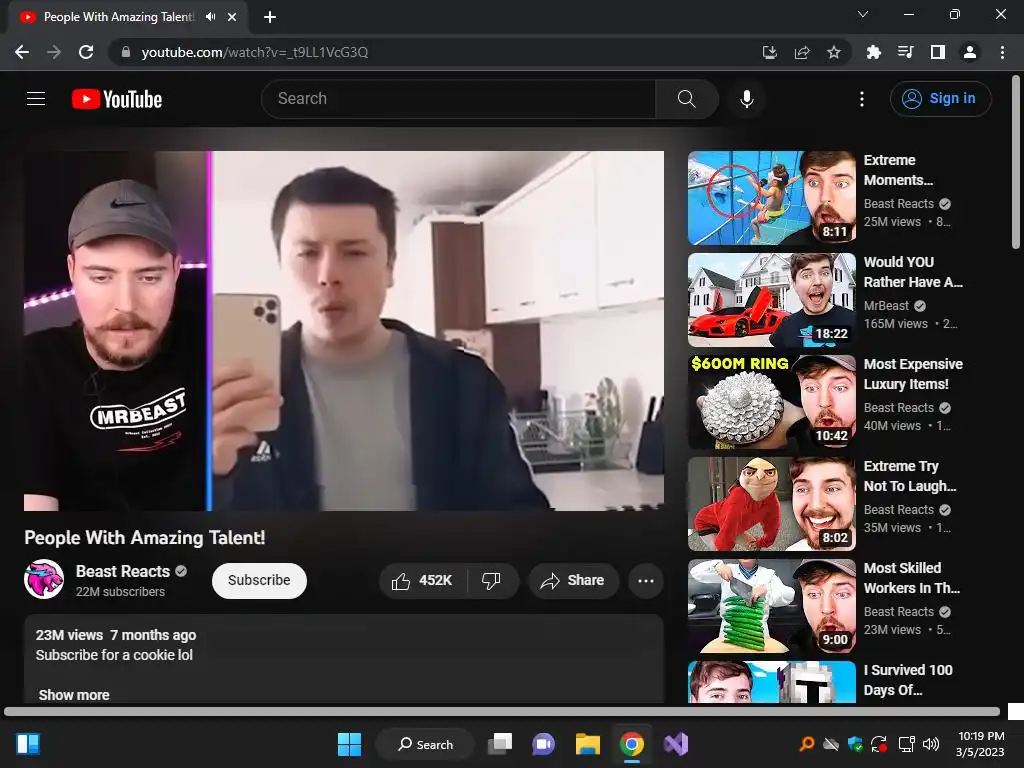The image size is (1024, 768).
Task: Open media controls icon in Chrome toolbar
Action: (906, 52)
